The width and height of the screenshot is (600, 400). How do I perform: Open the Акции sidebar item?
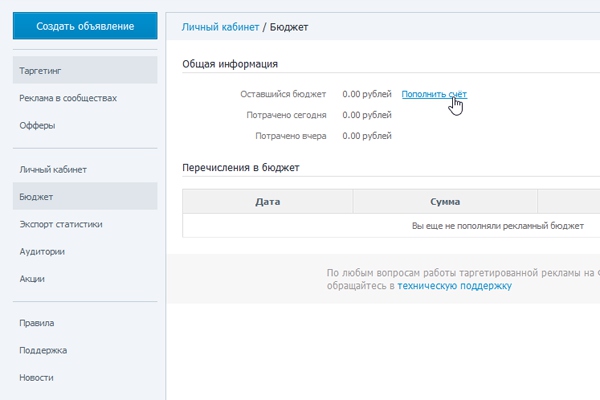[x=32, y=278]
